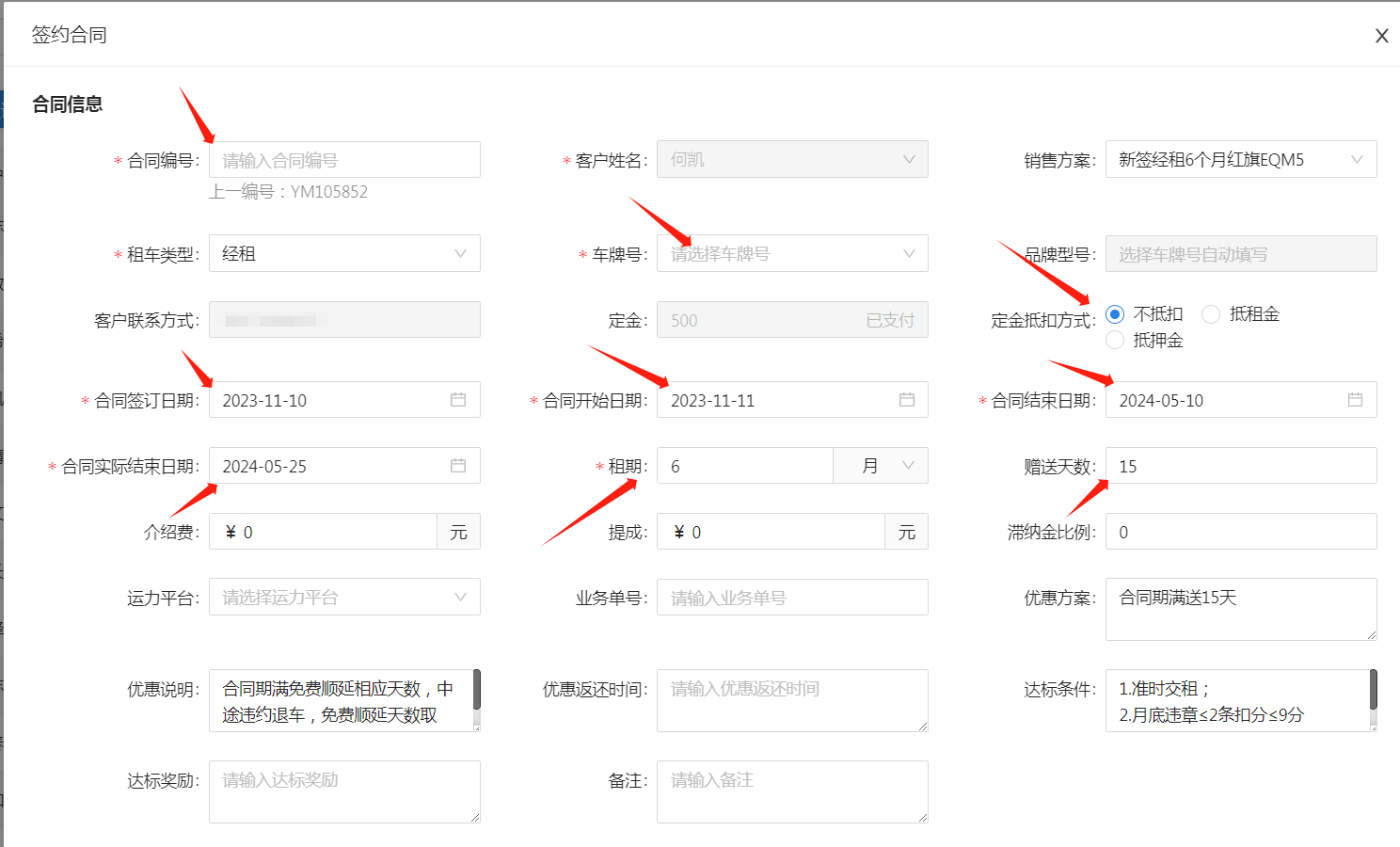Choose the 抵押金 radio option
1400x847 pixels.
1115,341
